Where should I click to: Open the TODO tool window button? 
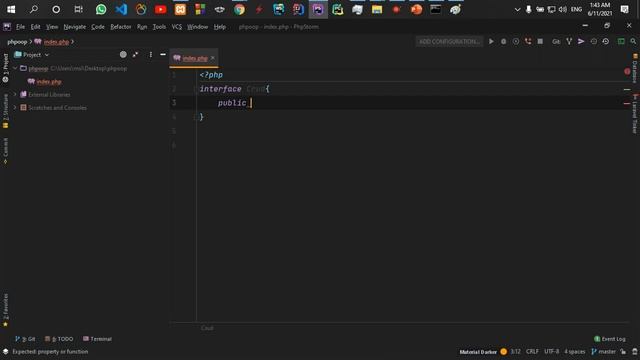pyautogui.click(x=59, y=339)
